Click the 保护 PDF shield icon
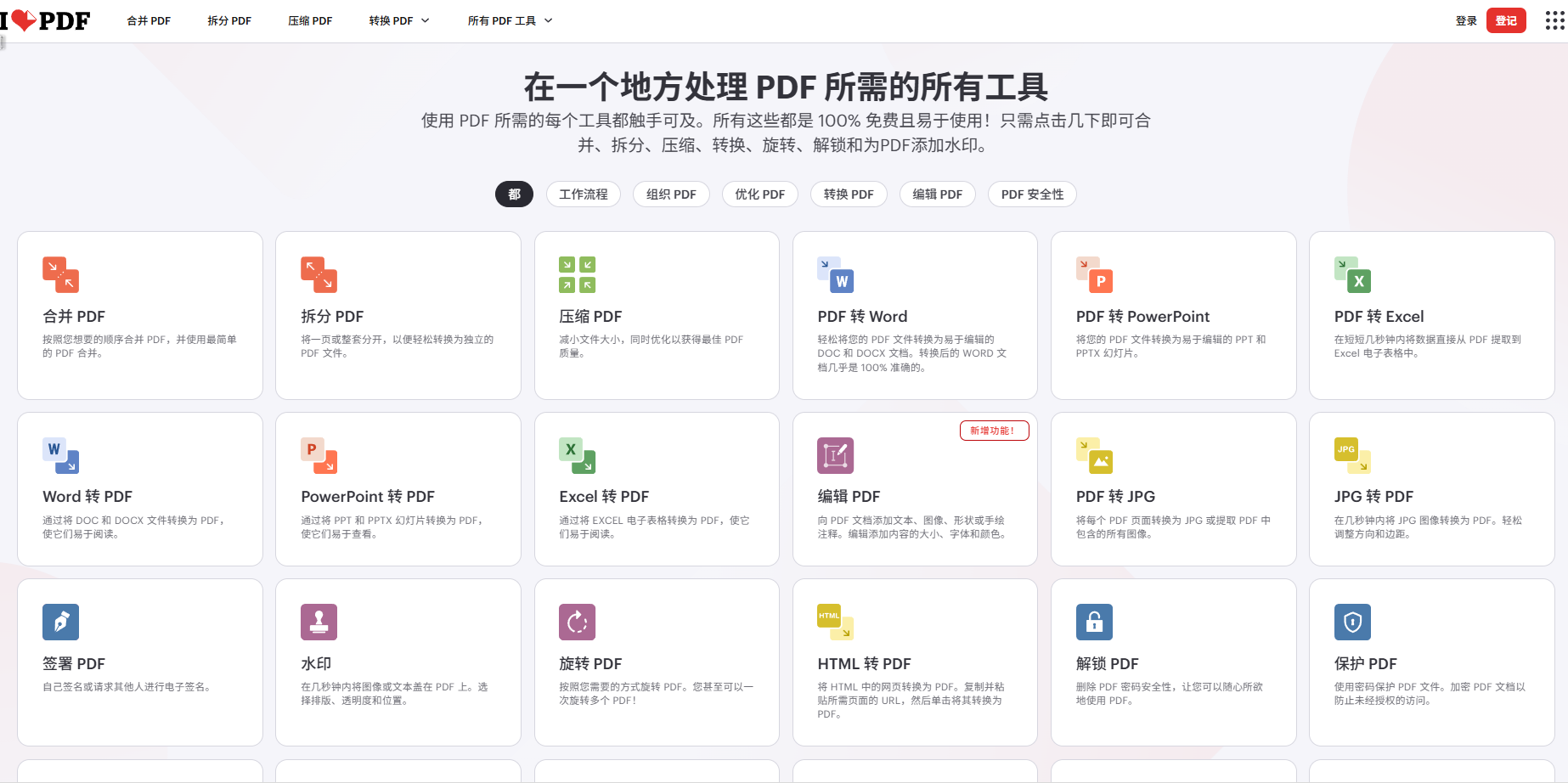This screenshot has width=1568, height=783. 1352,622
